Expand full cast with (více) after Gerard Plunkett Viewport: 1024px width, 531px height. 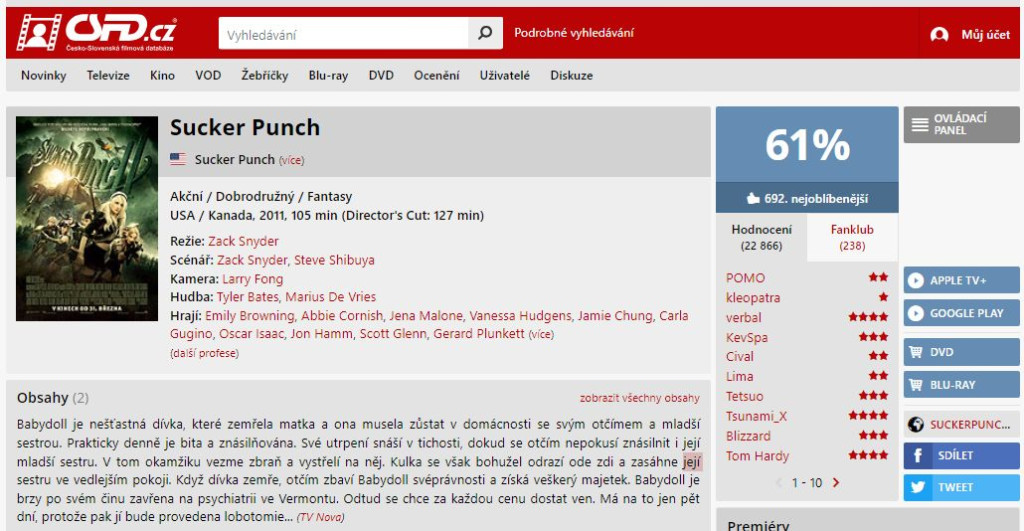[541, 334]
